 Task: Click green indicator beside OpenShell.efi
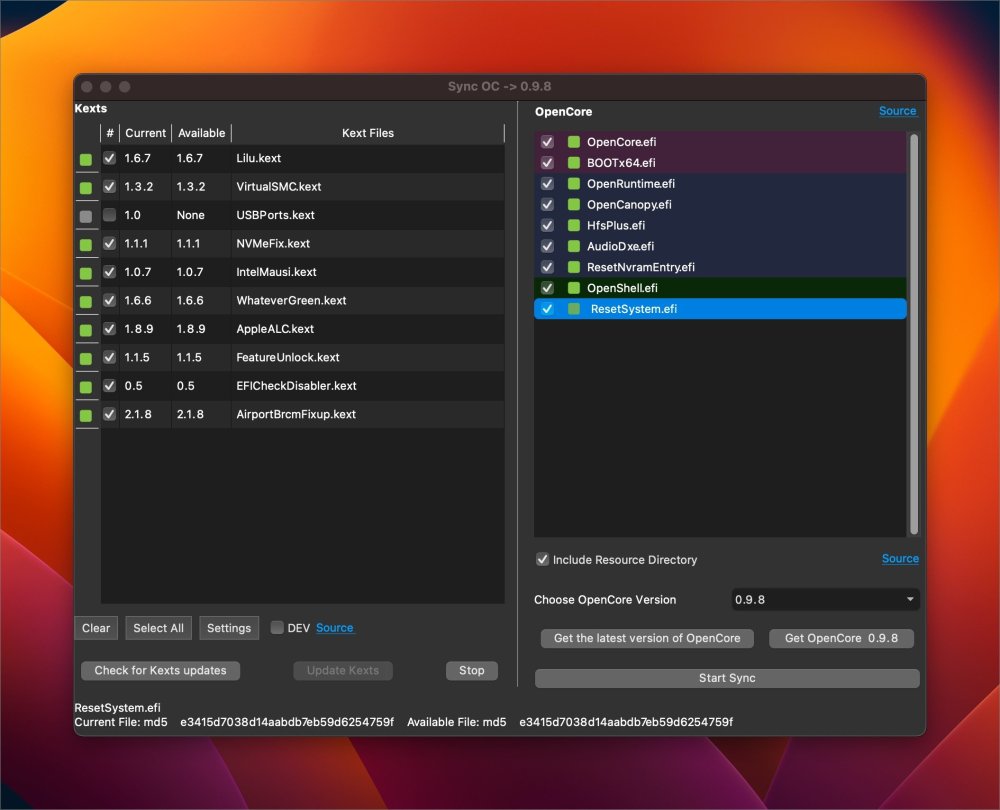[x=574, y=288]
